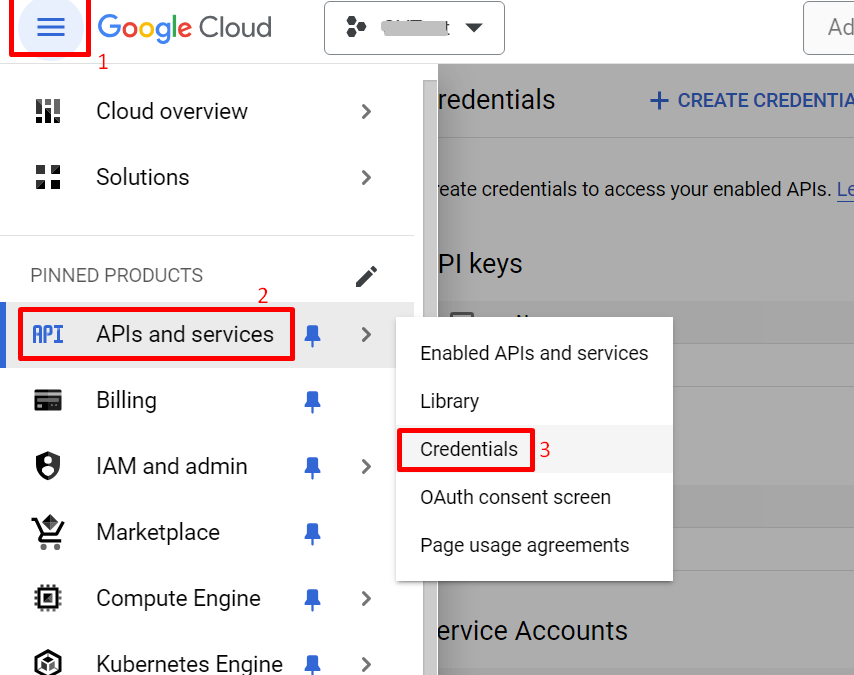Image resolution: width=854 pixels, height=675 pixels.
Task: Expand the Cloud overview submenu chevron
Action: 366,111
